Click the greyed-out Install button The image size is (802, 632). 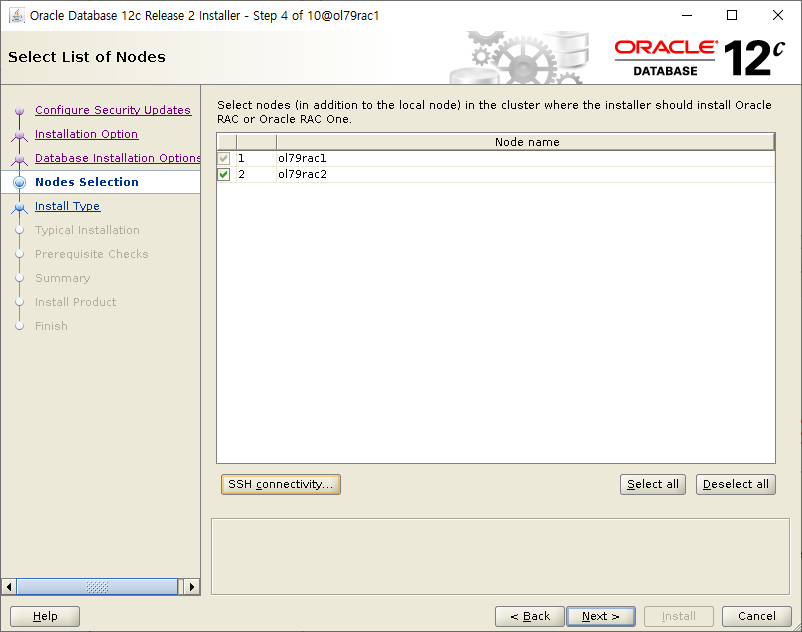679,616
